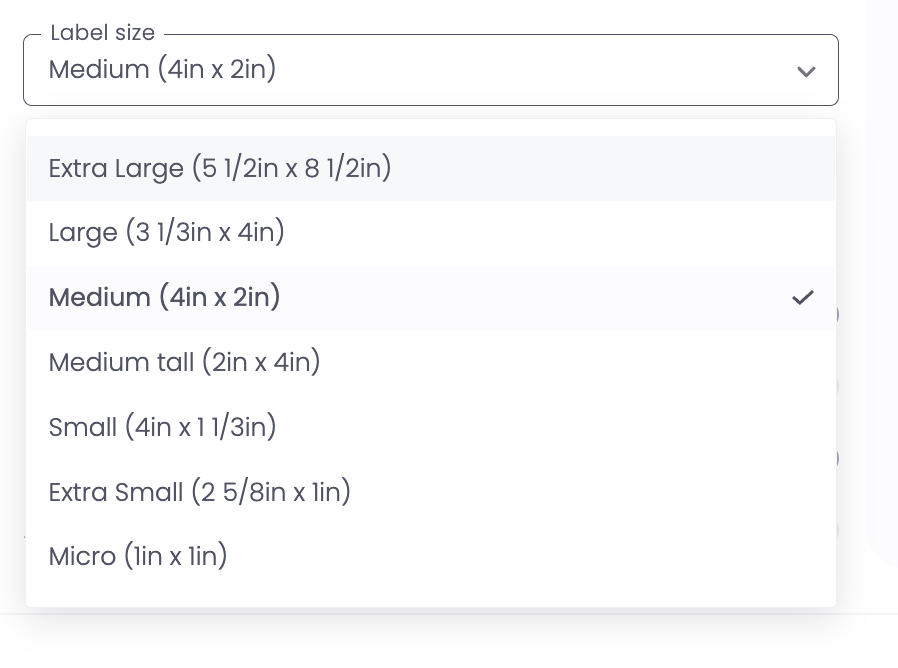Image resolution: width=898 pixels, height=668 pixels.
Task: Close the size list using the down chevron
Action: [x=806, y=71]
